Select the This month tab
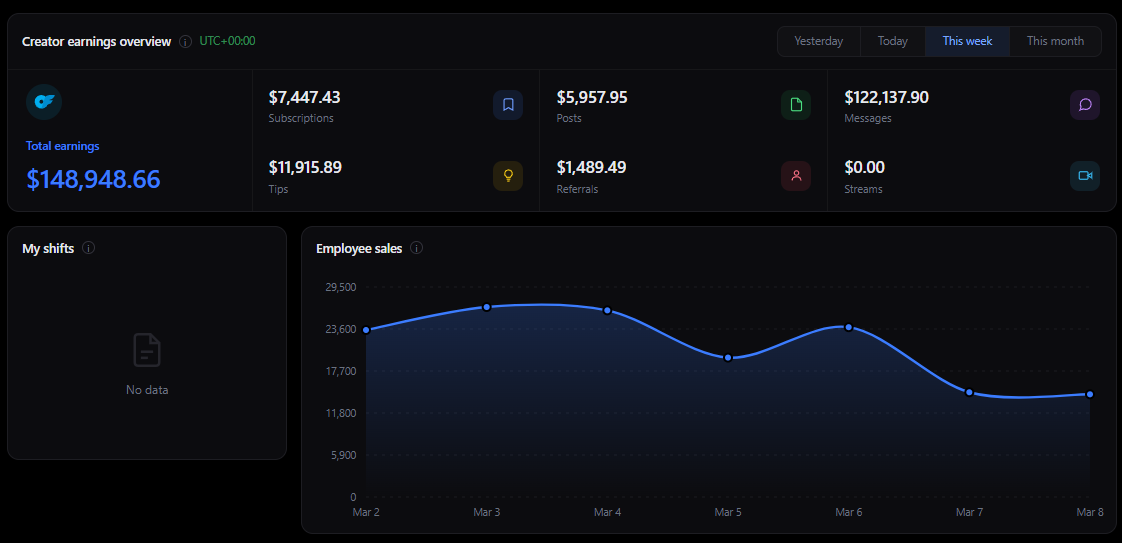Viewport: 1122px width, 543px height. click(x=1055, y=41)
